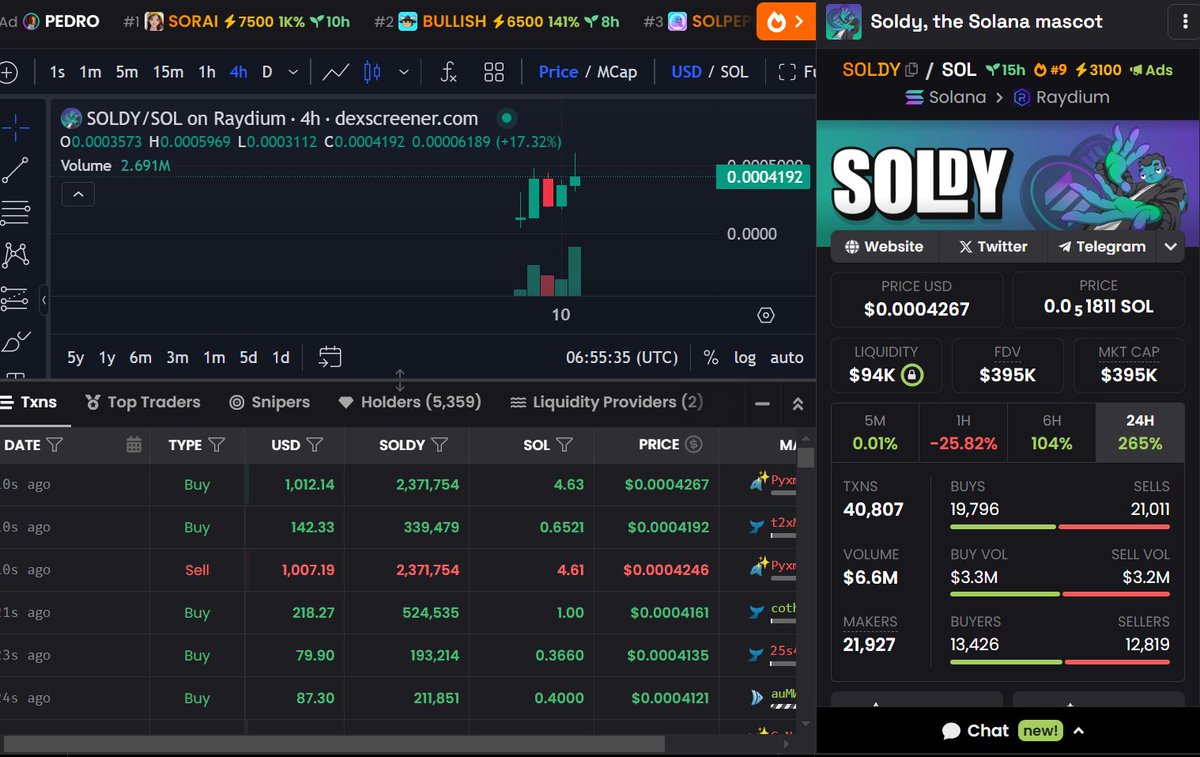Select the 24H performance period
Screen dimensions: 1200x757
coord(1140,433)
